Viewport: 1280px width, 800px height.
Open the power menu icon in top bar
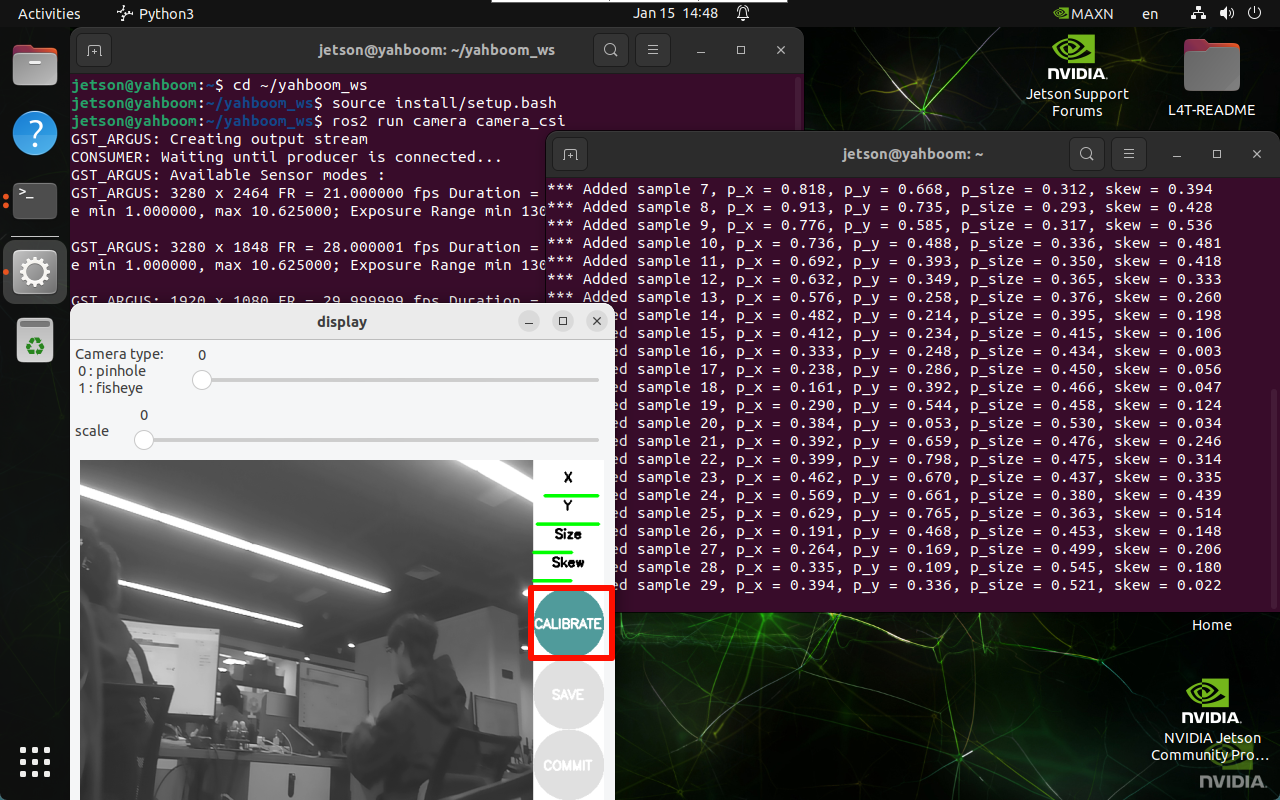(x=1254, y=14)
